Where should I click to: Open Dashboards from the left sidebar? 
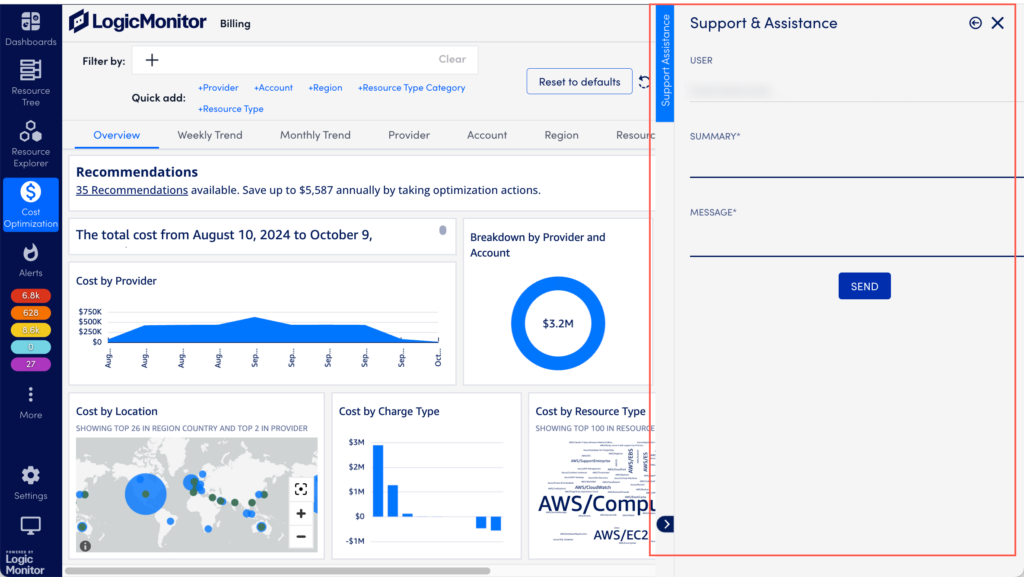(x=30, y=24)
